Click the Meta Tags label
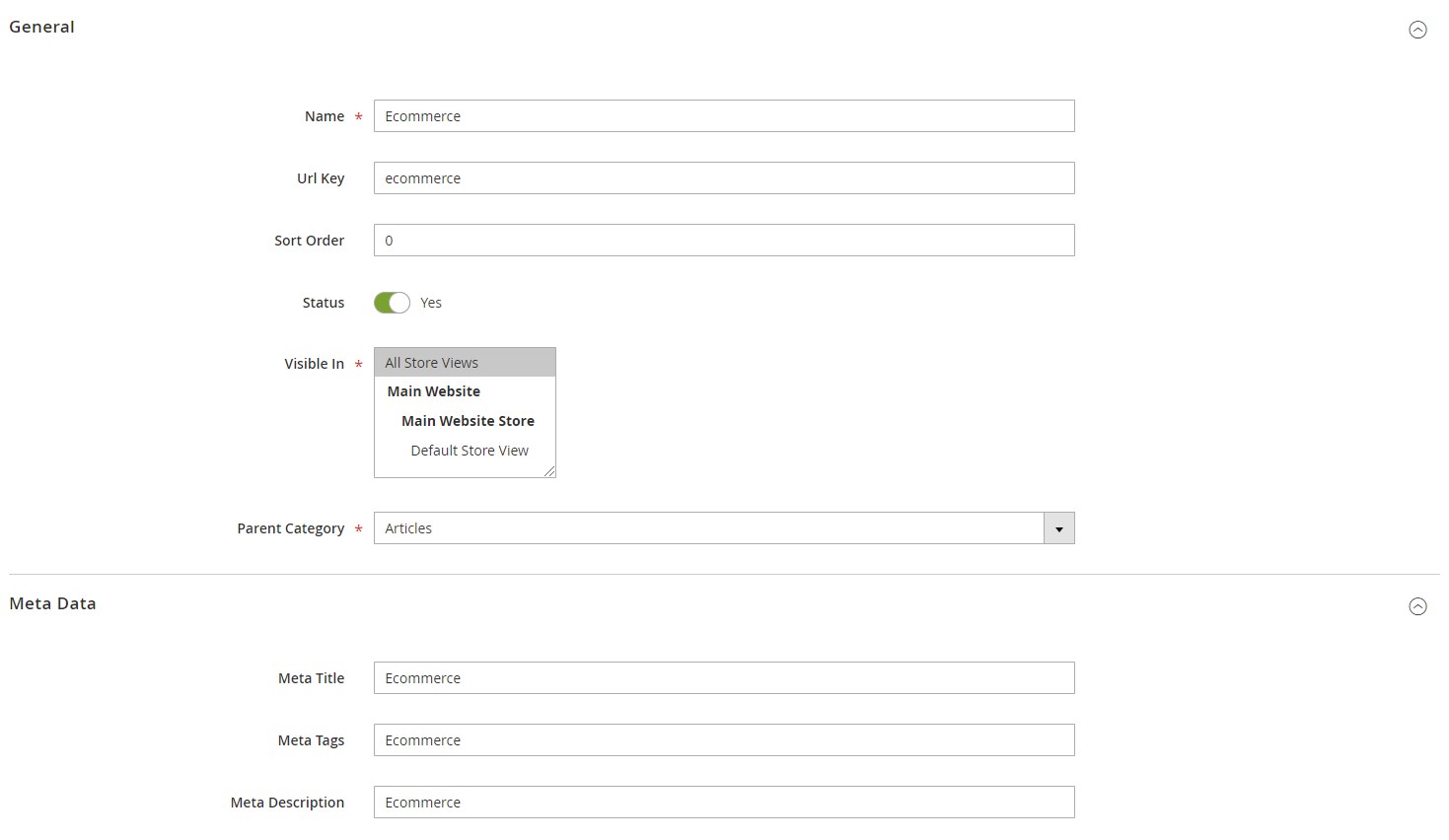This screenshot has width=1449, height=840. point(312,740)
